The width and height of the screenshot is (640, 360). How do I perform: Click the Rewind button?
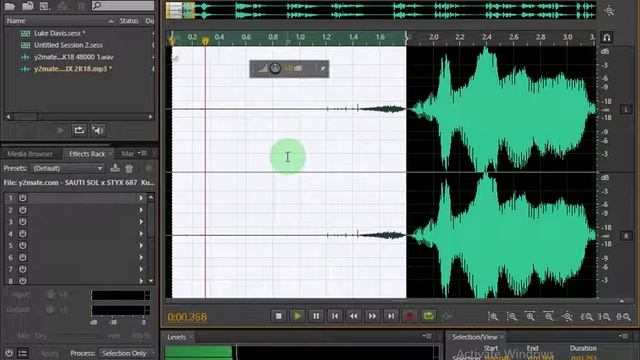click(353, 316)
